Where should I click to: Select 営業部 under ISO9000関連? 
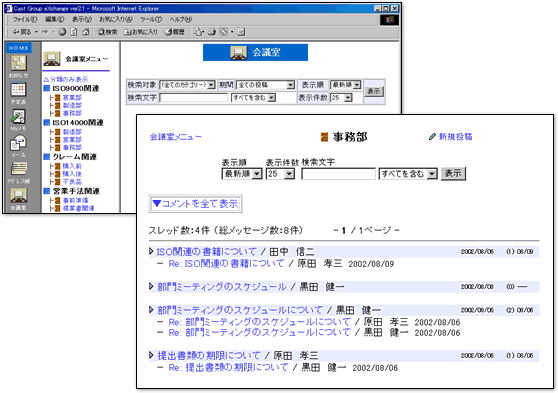[72, 97]
